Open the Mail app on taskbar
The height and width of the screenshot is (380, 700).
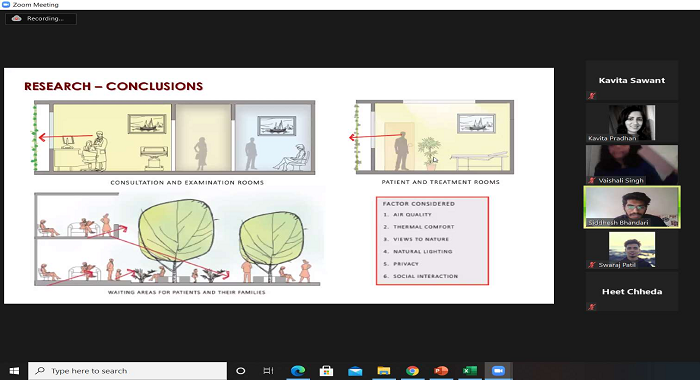tap(355, 371)
